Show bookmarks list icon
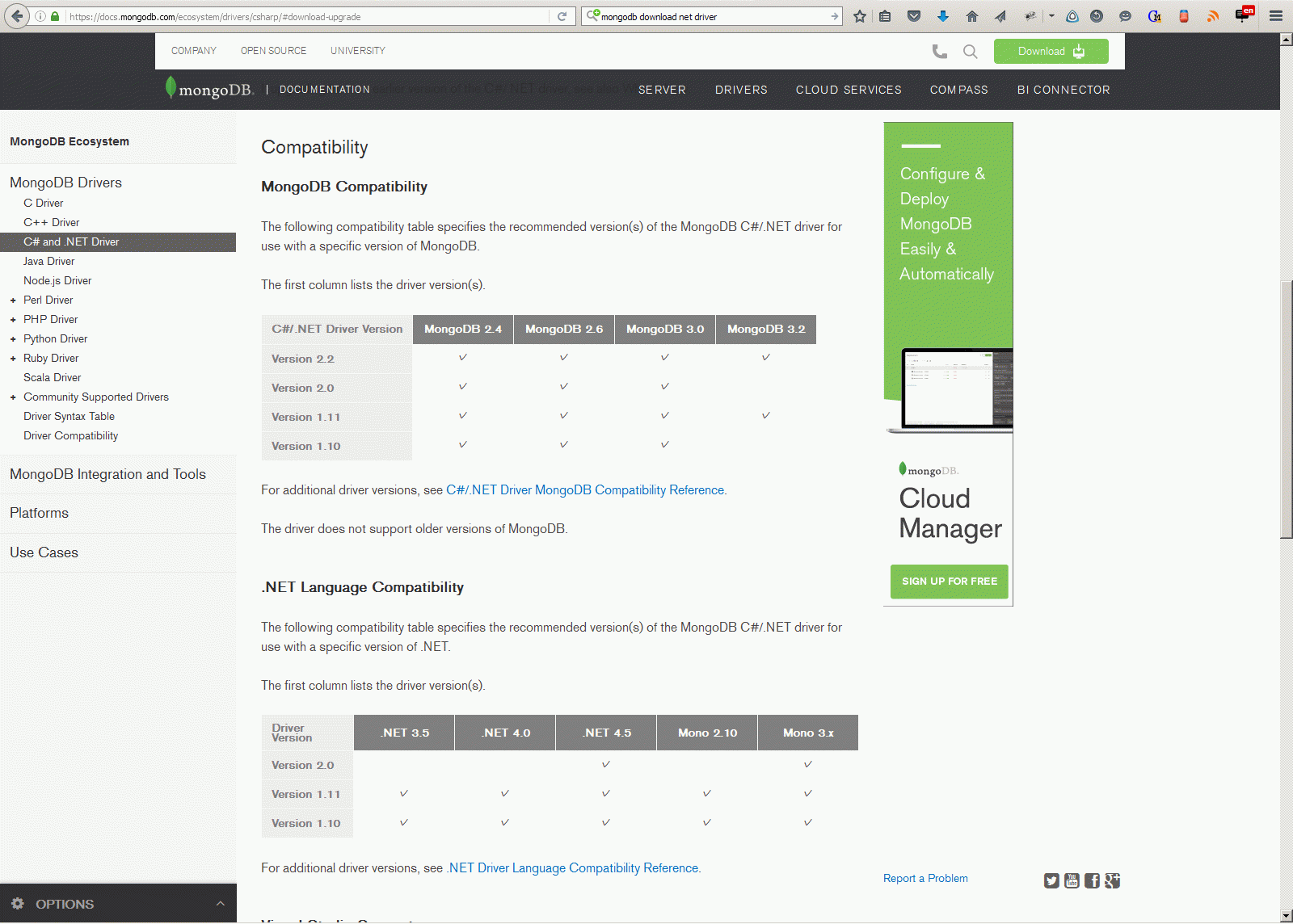The image size is (1293, 924). coord(886,16)
